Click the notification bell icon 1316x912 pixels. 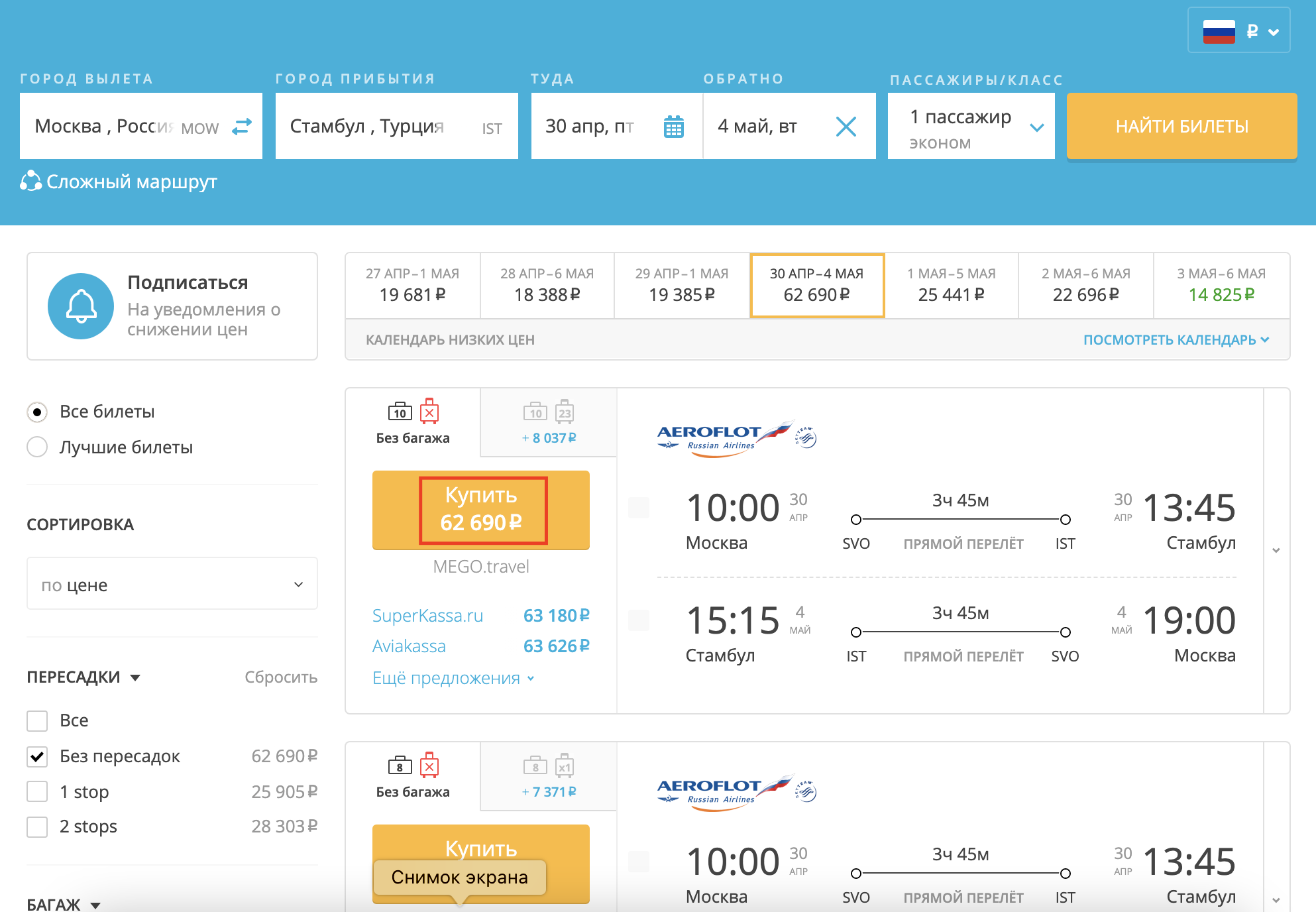[x=81, y=306]
